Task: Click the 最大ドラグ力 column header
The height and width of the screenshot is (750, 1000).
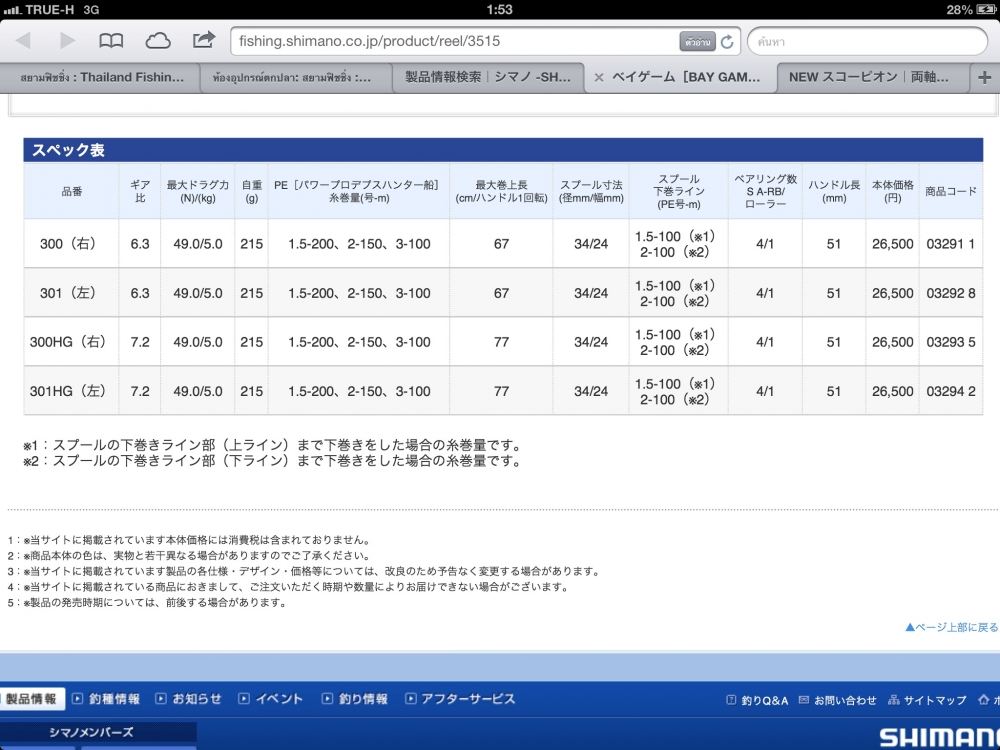Action: click(198, 191)
